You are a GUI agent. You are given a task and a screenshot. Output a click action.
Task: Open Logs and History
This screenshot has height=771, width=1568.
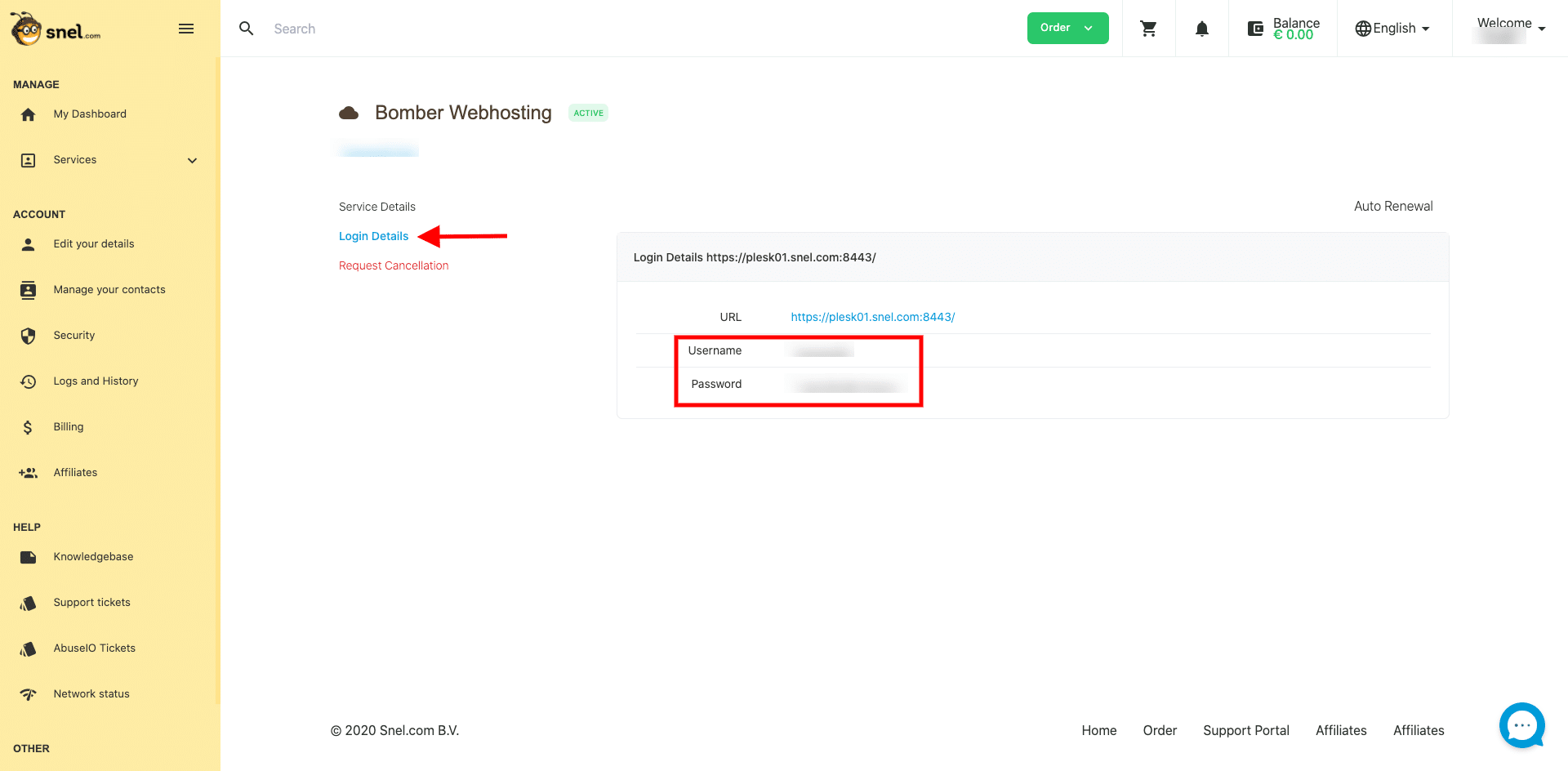96,381
